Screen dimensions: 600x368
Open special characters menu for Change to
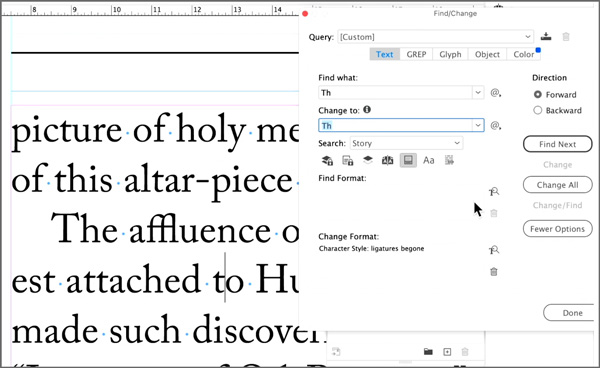click(x=496, y=125)
